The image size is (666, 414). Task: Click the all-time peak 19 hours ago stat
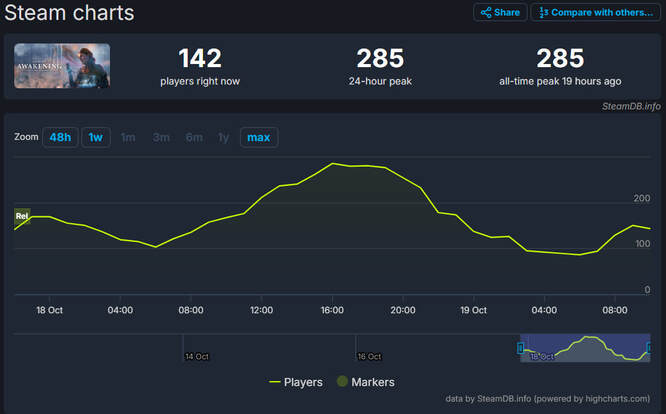click(560, 67)
